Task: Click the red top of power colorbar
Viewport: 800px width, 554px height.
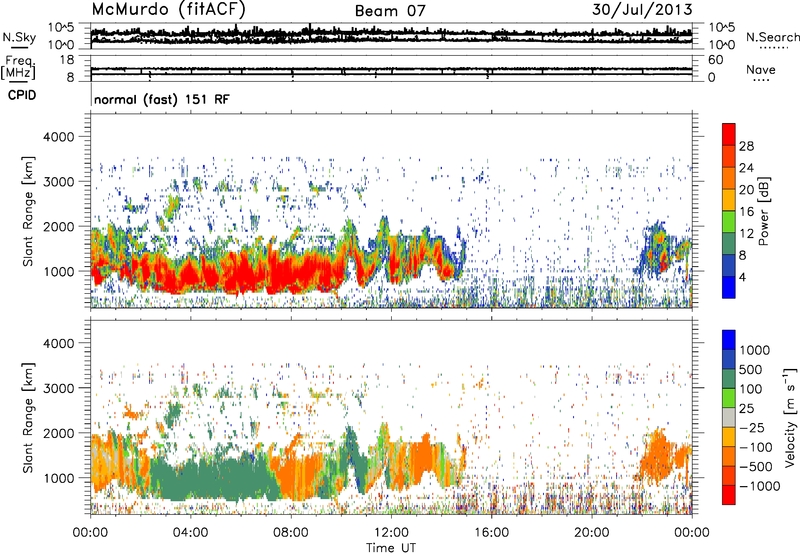Action: click(729, 134)
